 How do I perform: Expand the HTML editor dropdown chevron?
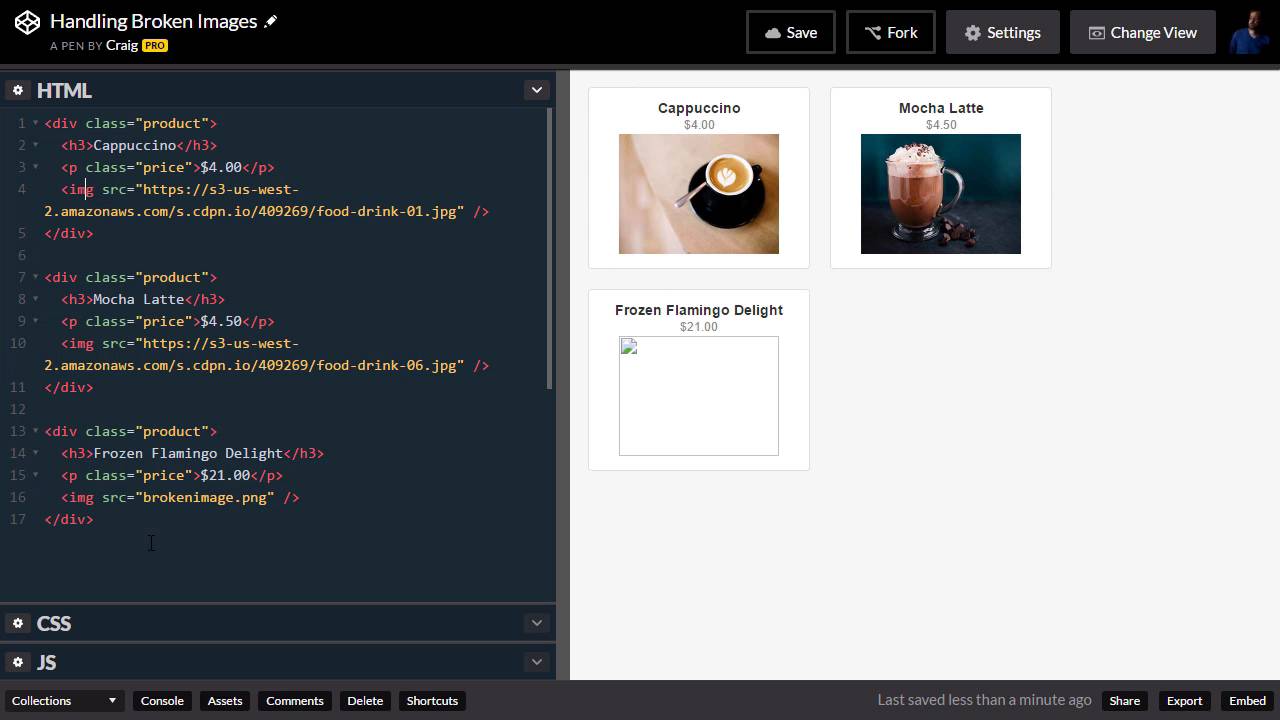coord(536,90)
